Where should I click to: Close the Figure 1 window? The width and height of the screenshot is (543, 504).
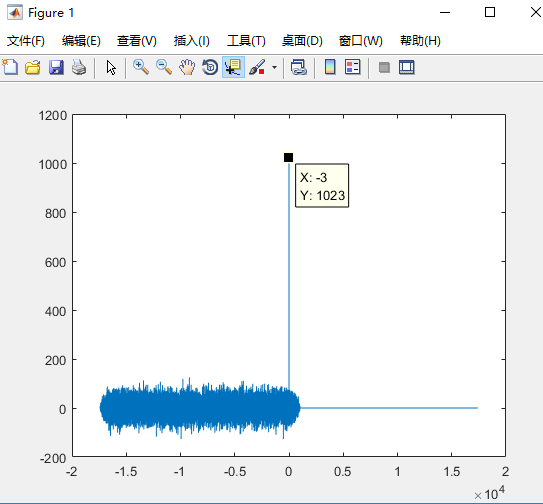535,12
